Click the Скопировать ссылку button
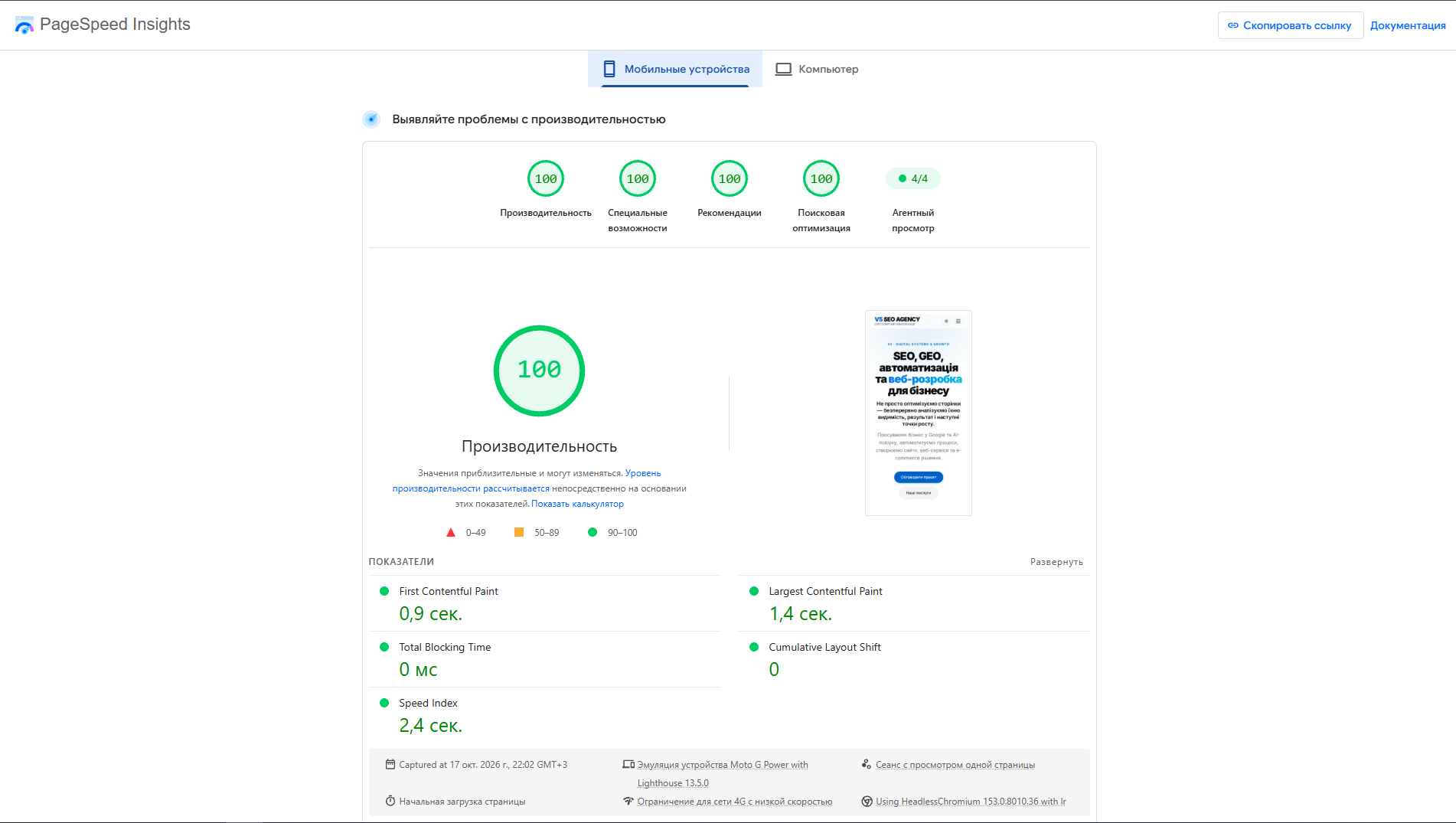Screen dimensions: 1456x823 [x=1291, y=25]
